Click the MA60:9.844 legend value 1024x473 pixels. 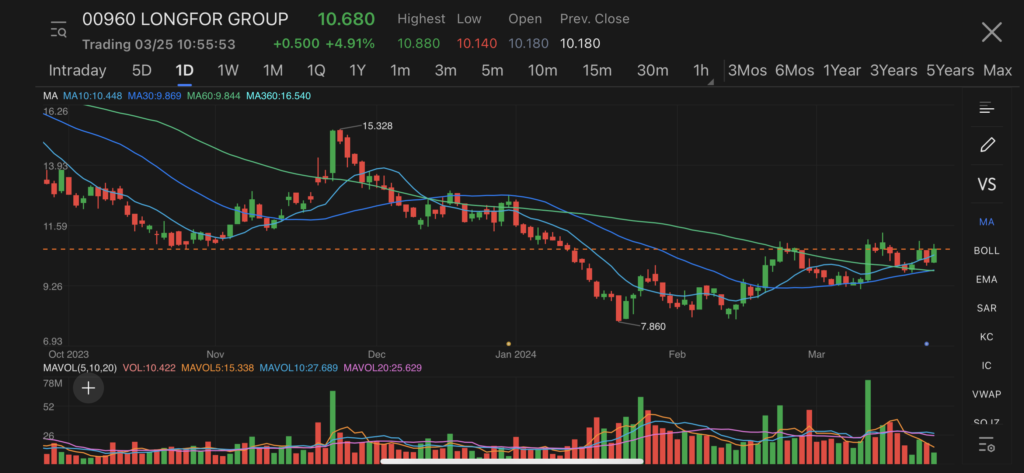tap(214, 96)
